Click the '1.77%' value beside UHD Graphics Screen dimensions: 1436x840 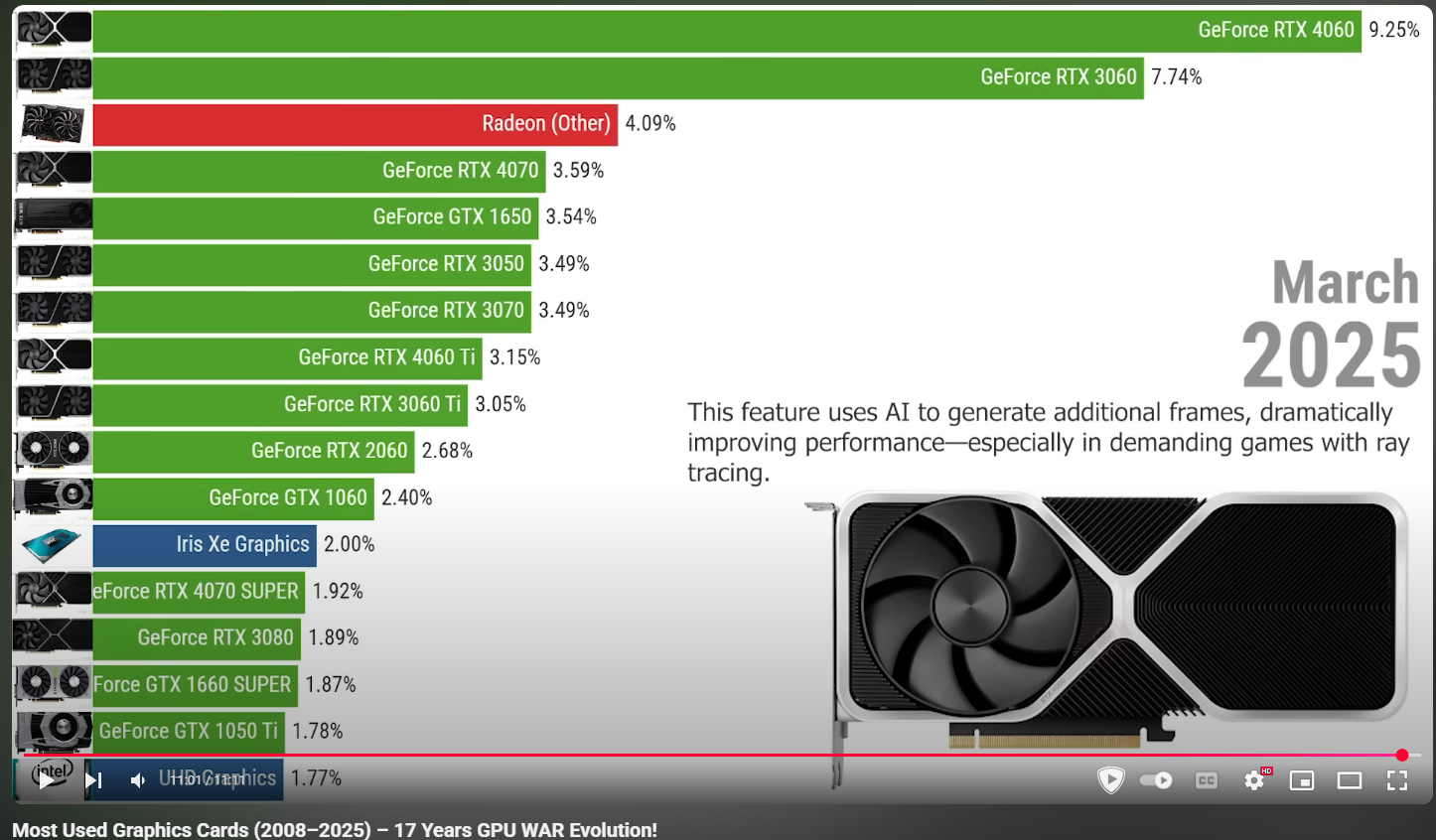pyautogui.click(x=317, y=777)
